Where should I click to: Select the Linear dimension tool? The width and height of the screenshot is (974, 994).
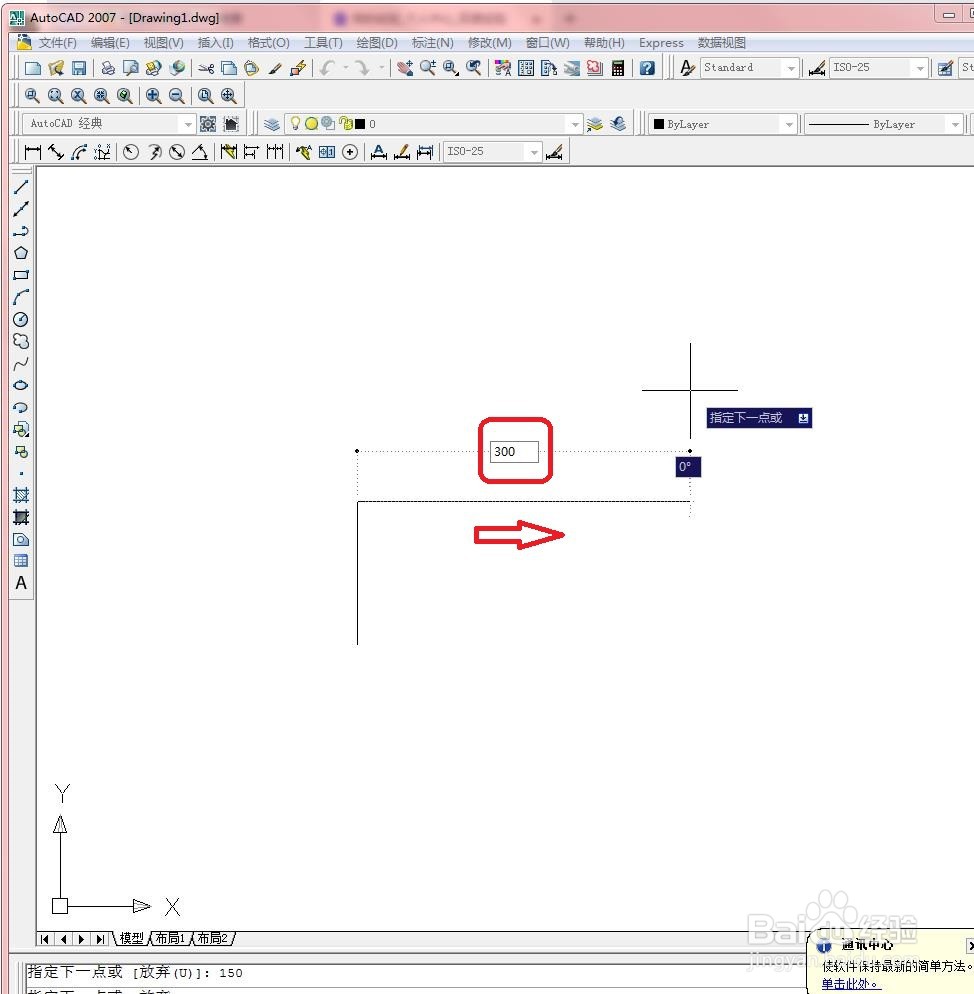tap(32, 152)
